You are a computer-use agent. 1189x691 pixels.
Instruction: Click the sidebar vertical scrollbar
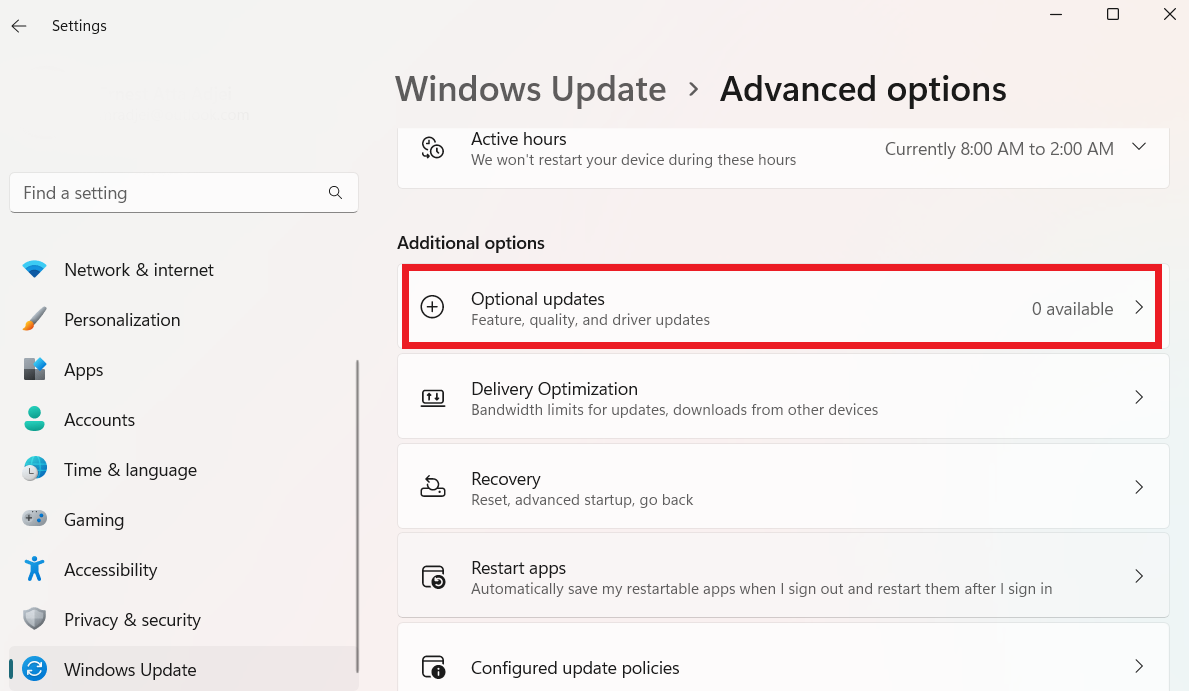point(357,500)
